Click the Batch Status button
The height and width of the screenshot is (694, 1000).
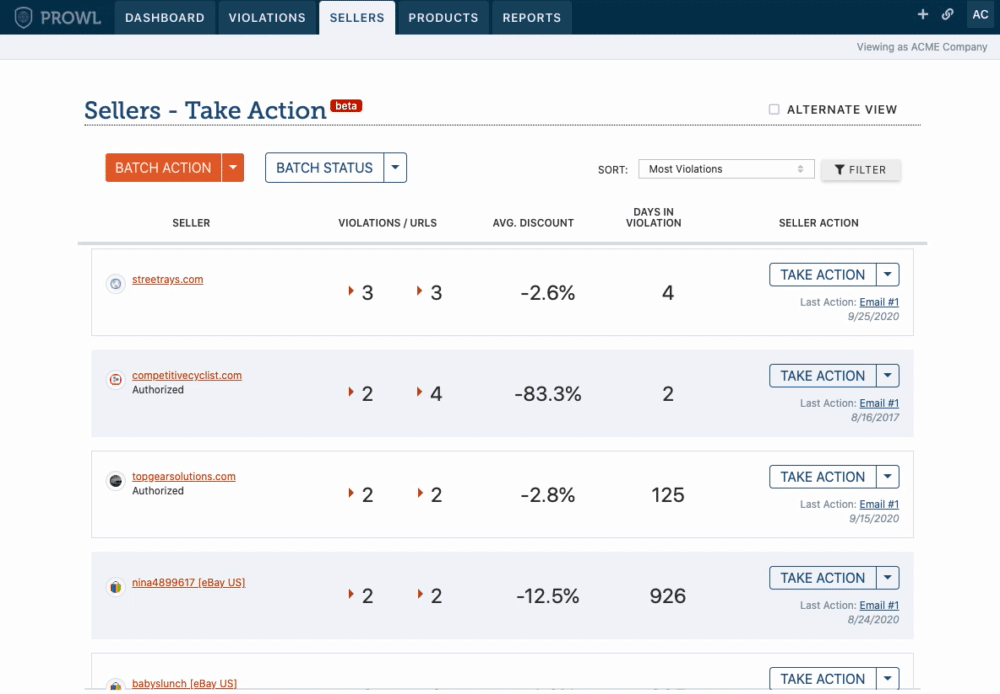(324, 168)
